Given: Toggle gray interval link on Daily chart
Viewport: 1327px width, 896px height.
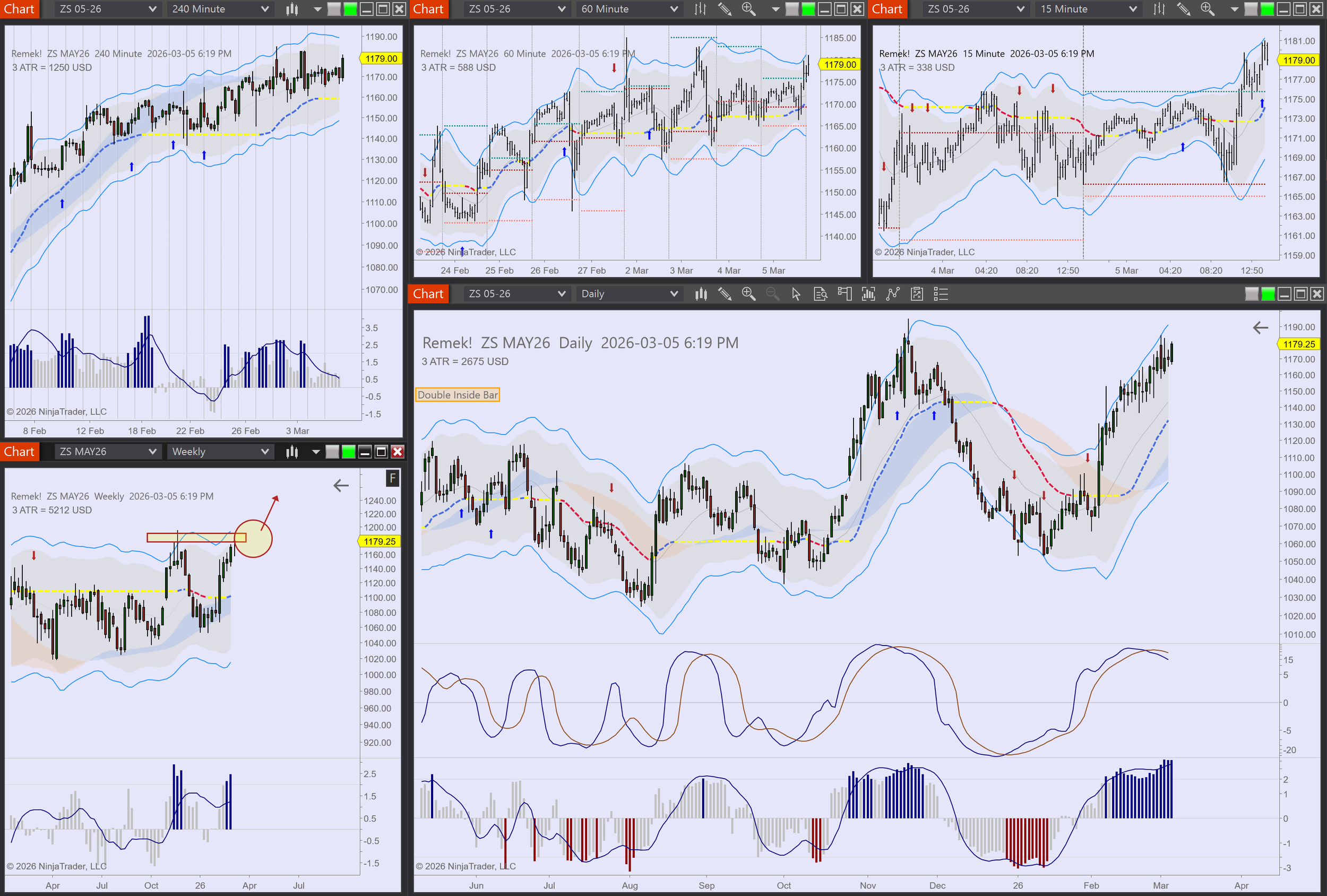Looking at the screenshot, I should tap(1251, 294).
